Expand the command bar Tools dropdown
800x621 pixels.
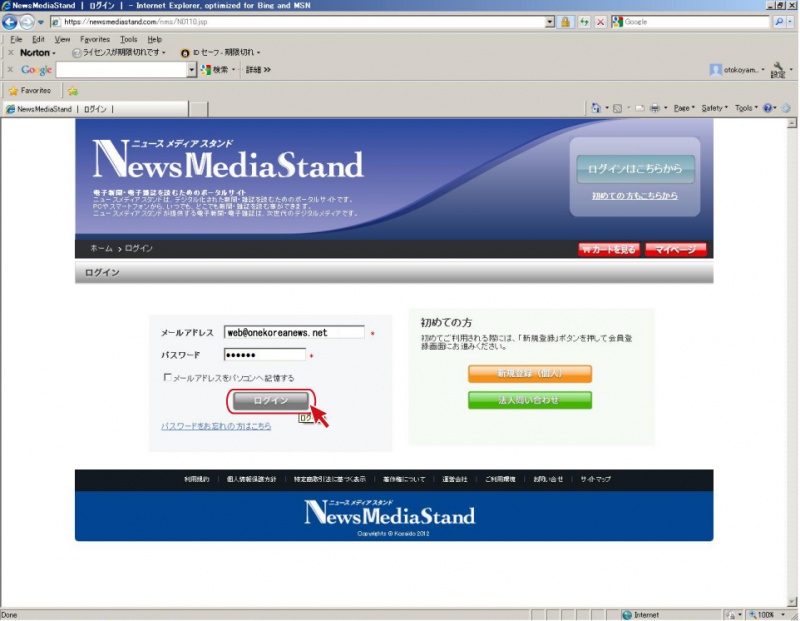click(746, 108)
